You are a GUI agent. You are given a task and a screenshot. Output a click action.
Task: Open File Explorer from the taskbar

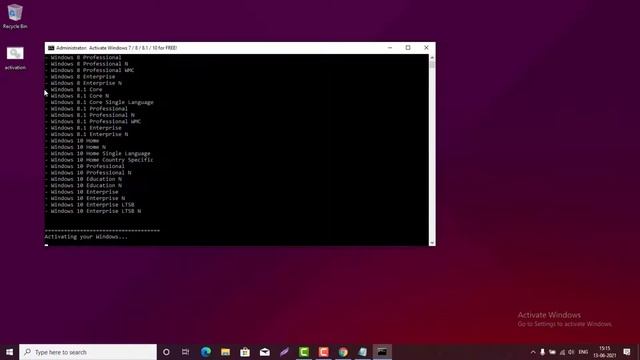pyautogui.click(x=225, y=352)
